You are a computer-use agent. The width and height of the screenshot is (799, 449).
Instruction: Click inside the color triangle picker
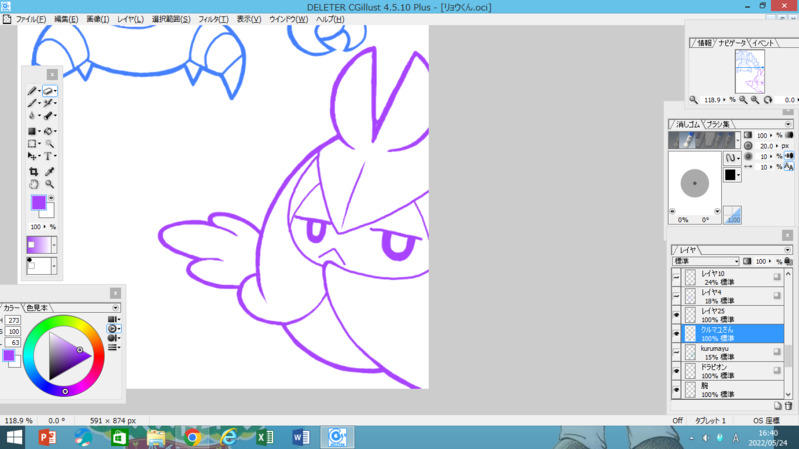(x=66, y=357)
